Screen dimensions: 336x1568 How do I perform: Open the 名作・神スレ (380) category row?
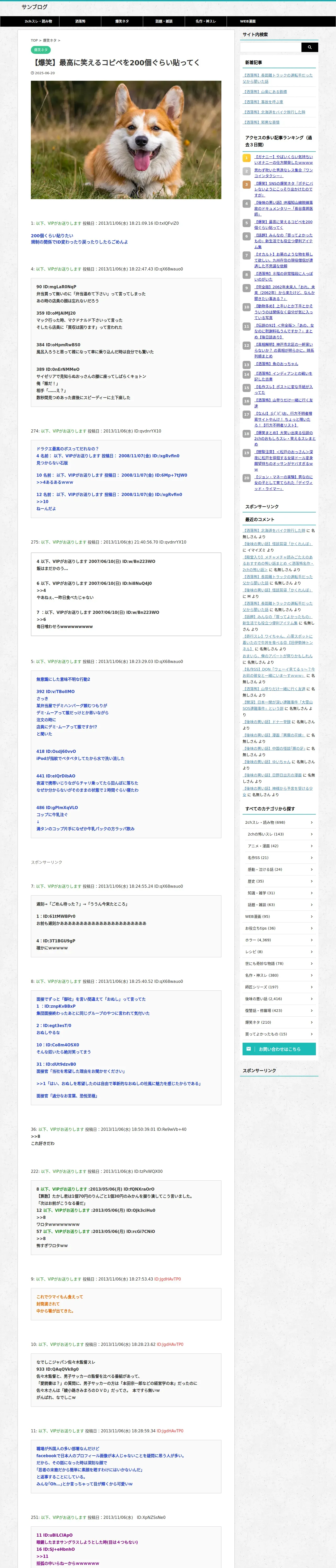(x=279, y=975)
